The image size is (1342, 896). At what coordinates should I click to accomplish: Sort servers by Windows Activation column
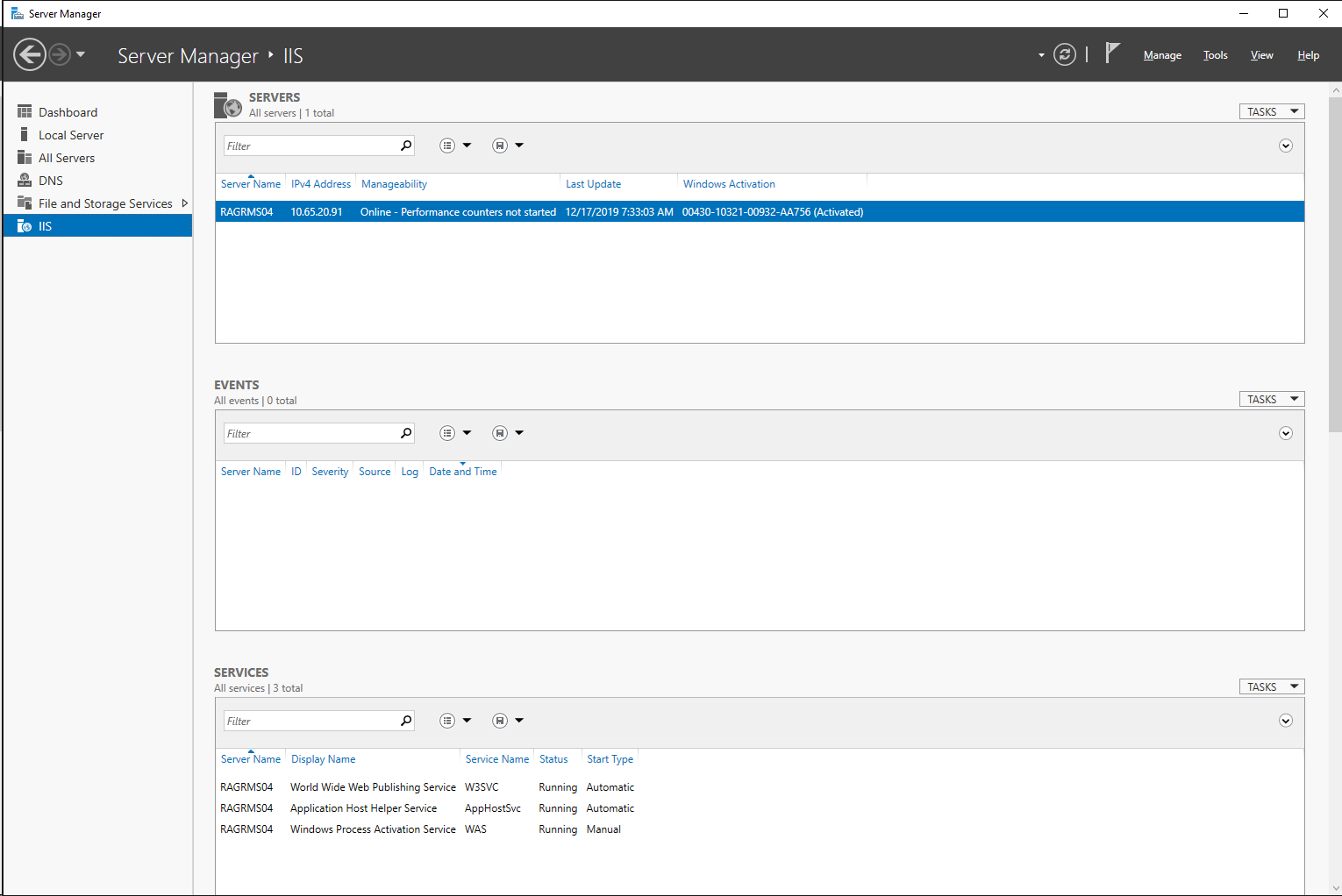(730, 184)
